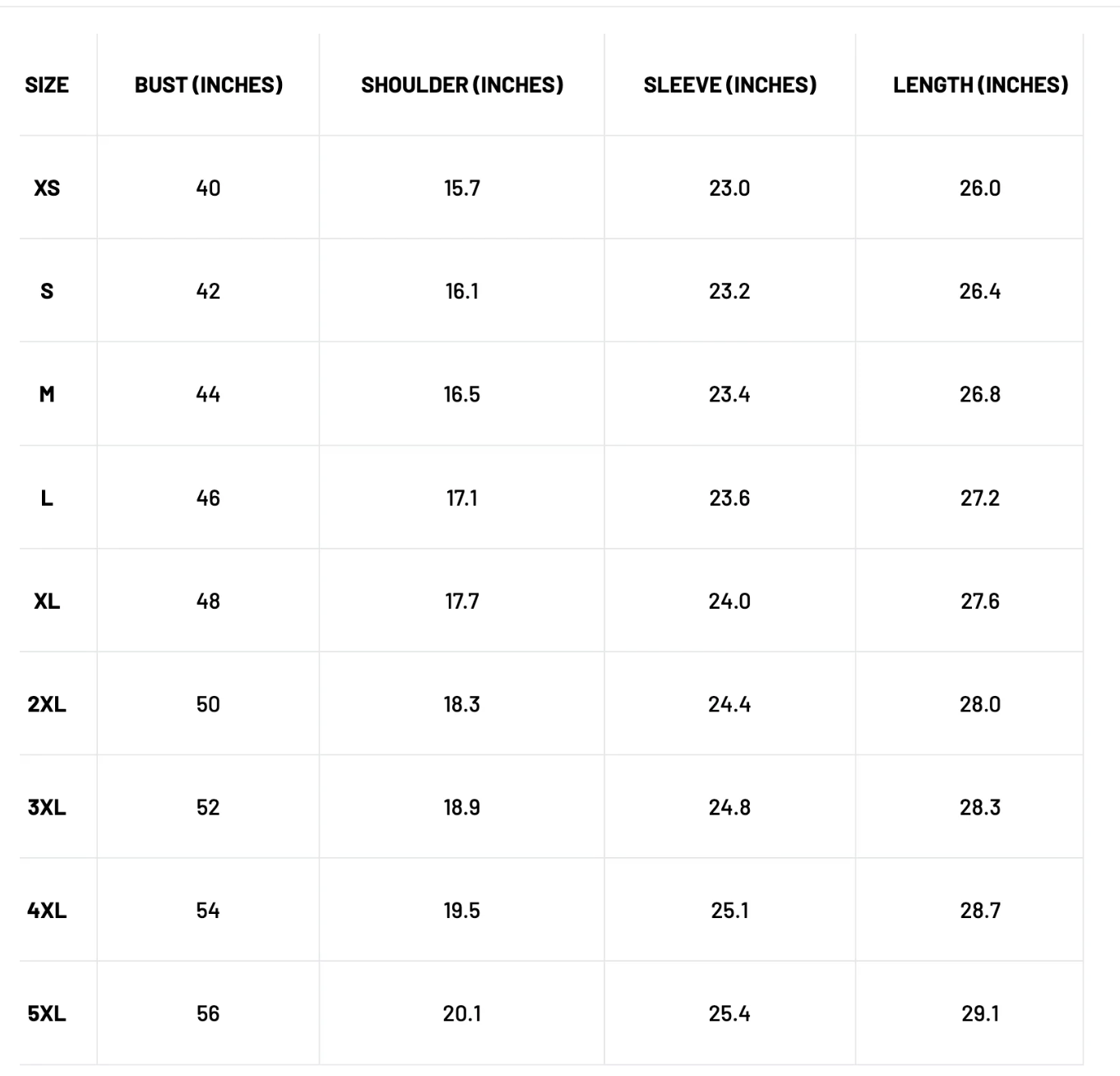Select sleeve value 24.0 in XL row
This screenshot has width=1120, height=1076.
coord(729,601)
